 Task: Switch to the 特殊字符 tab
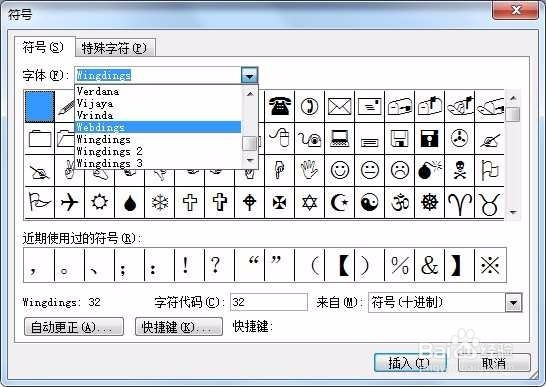click(x=114, y=48)
